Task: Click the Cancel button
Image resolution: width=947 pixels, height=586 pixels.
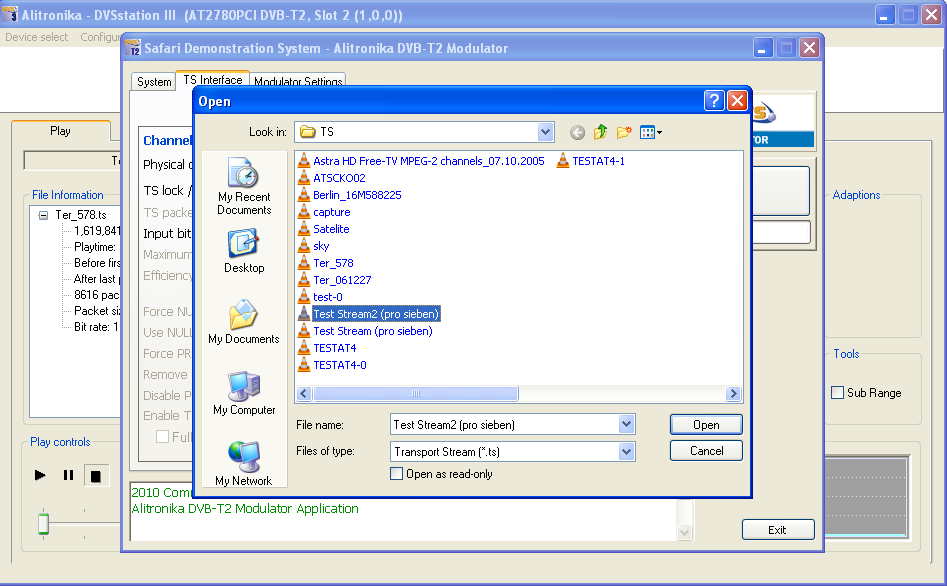Action: click(x=706, y=451)
